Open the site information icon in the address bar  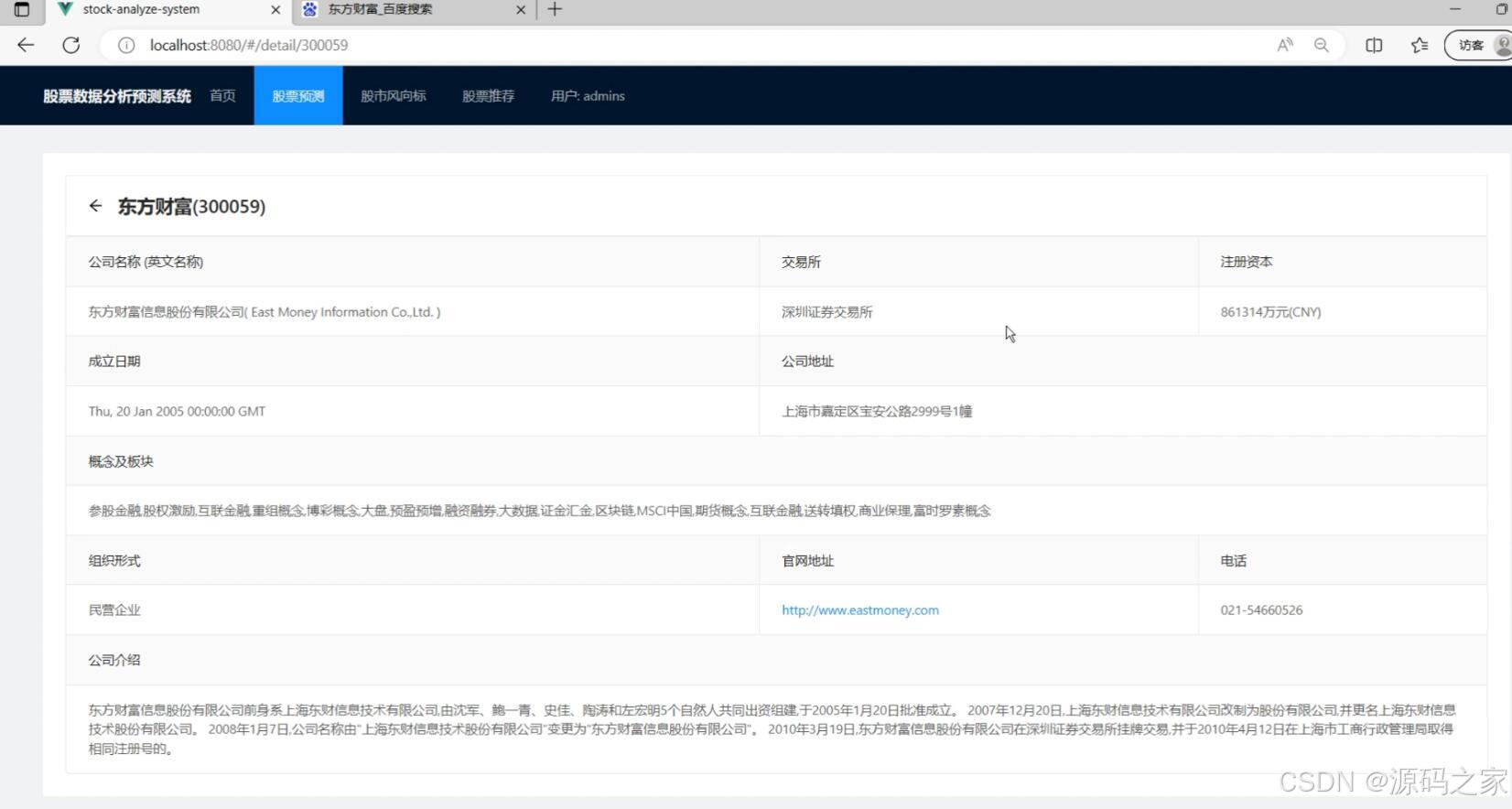click(x=126, y=45)
